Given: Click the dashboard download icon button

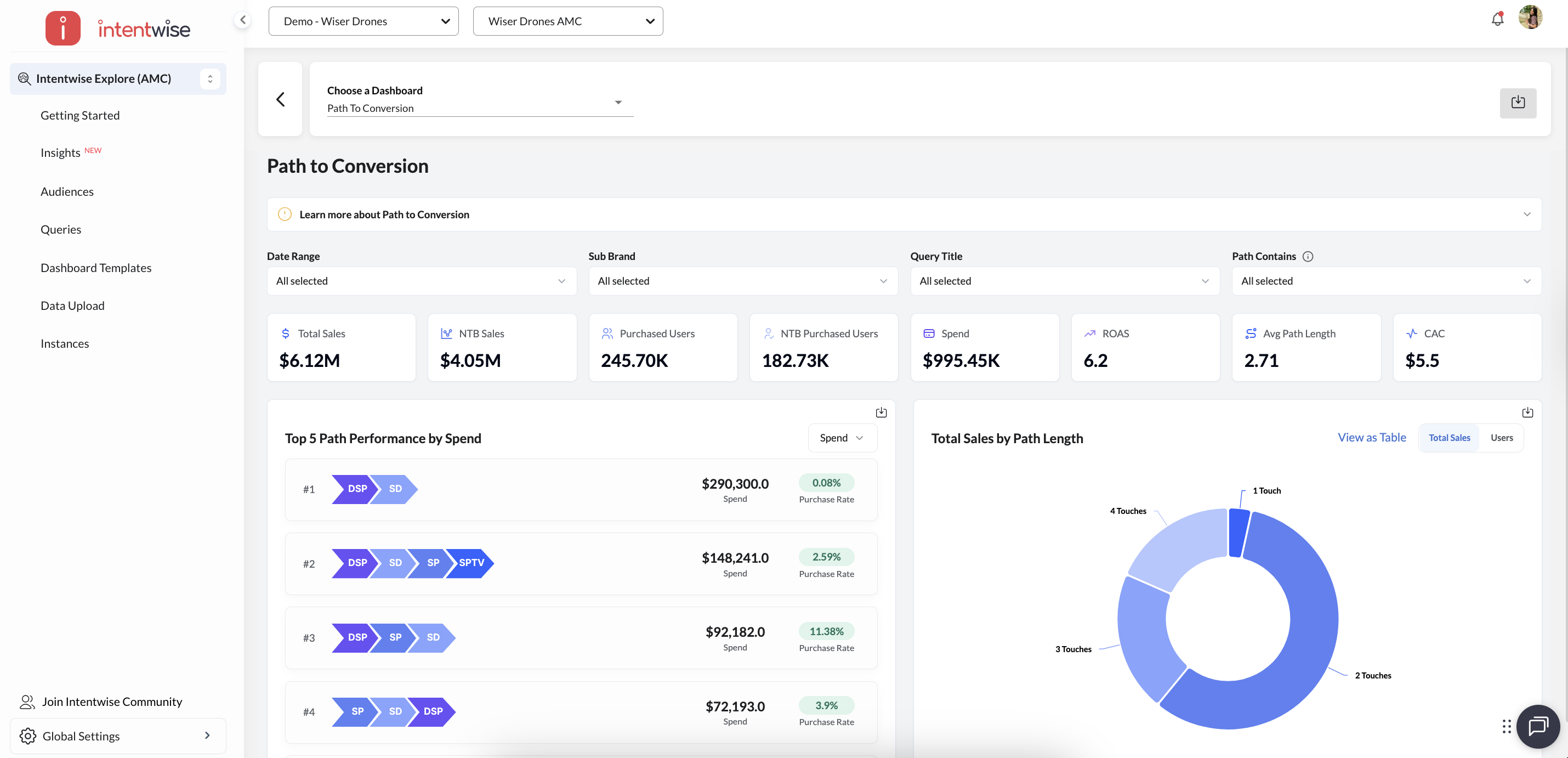Looking at the screenshot, I should point(1518,102).
